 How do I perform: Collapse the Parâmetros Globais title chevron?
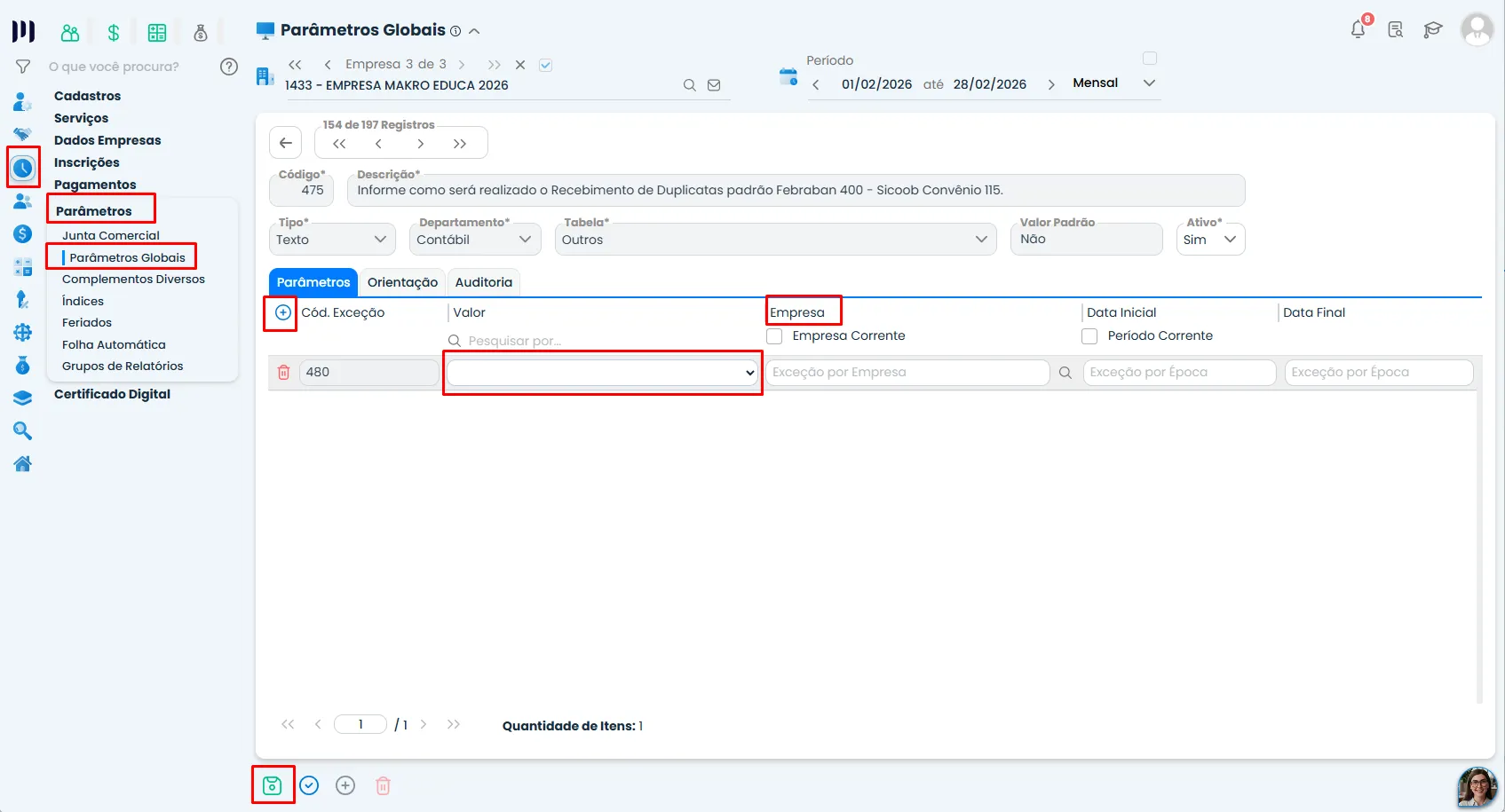point(474,31)
